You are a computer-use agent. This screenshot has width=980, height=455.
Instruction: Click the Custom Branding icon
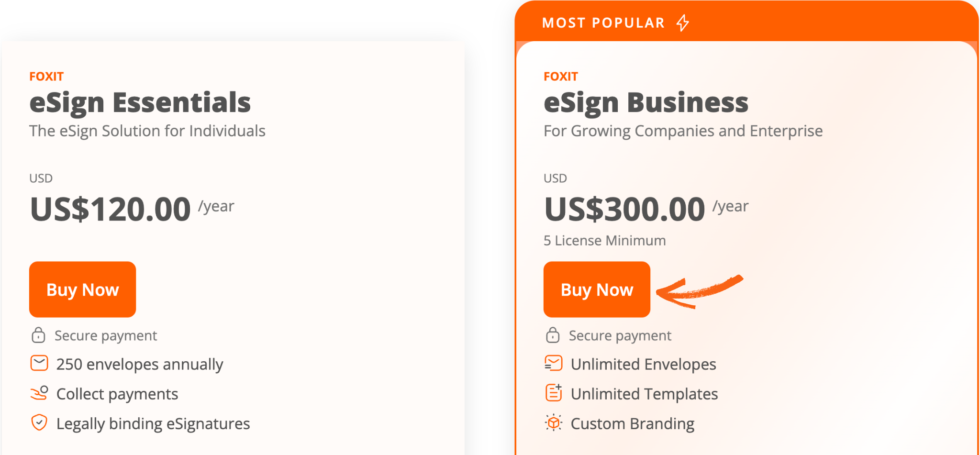(553, 423)
